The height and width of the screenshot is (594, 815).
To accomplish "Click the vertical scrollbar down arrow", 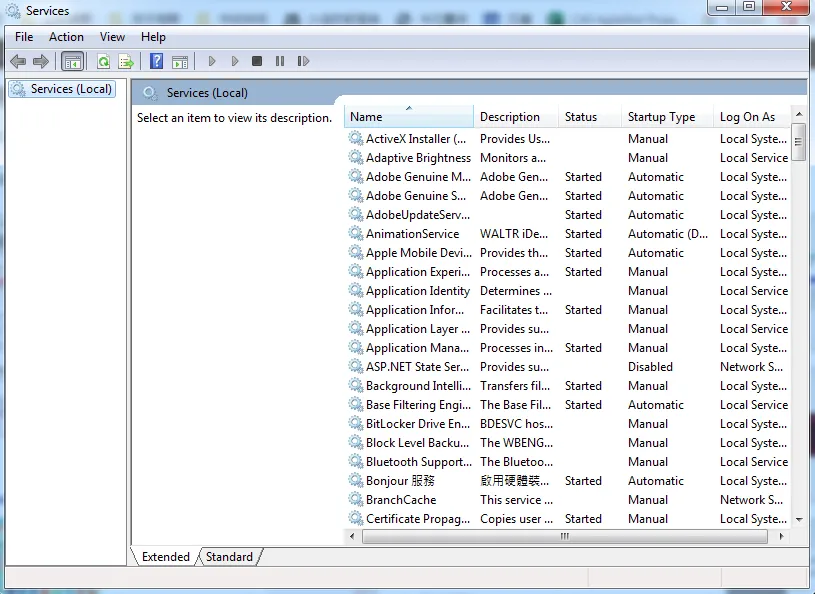I will pos(799,519).
